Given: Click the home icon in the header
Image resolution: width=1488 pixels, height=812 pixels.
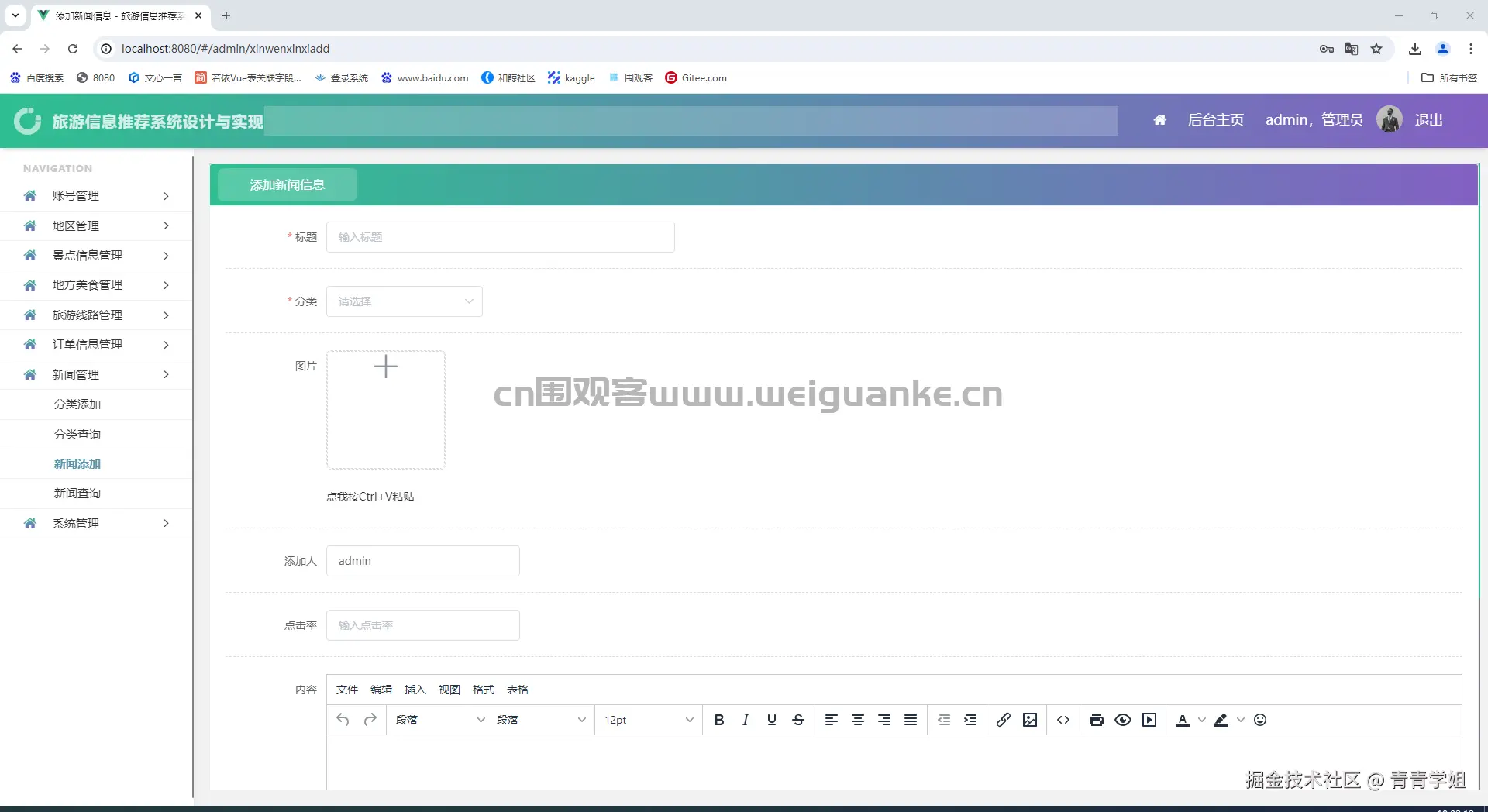Looking at the screenshot, I should coord(1160,120).
